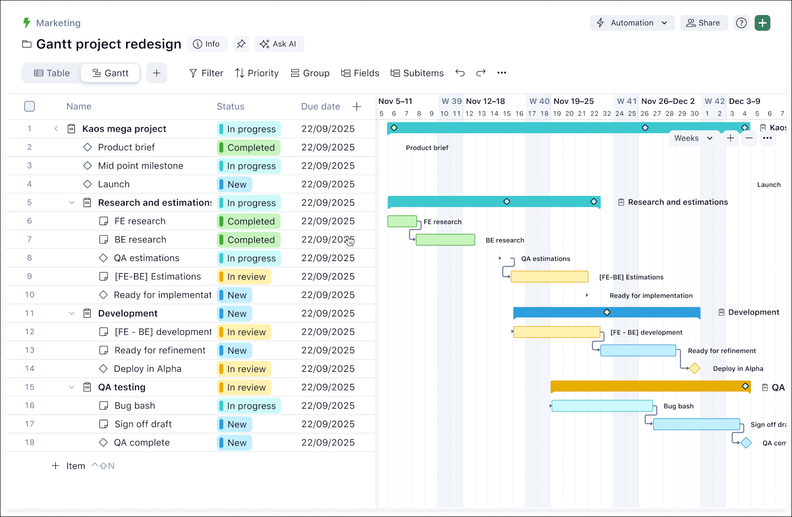
Task: Click the folder icon of Development row
Action: point(87,313)
